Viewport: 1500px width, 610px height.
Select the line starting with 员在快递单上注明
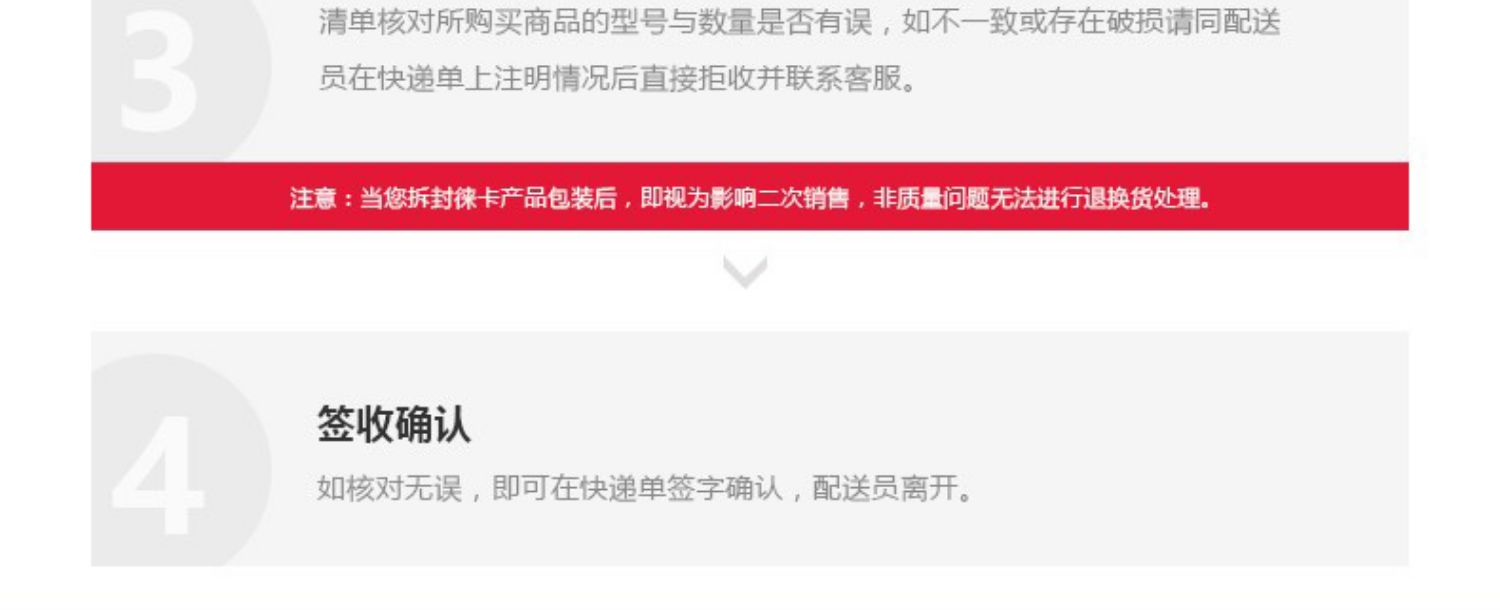click(x=618, y=78)
